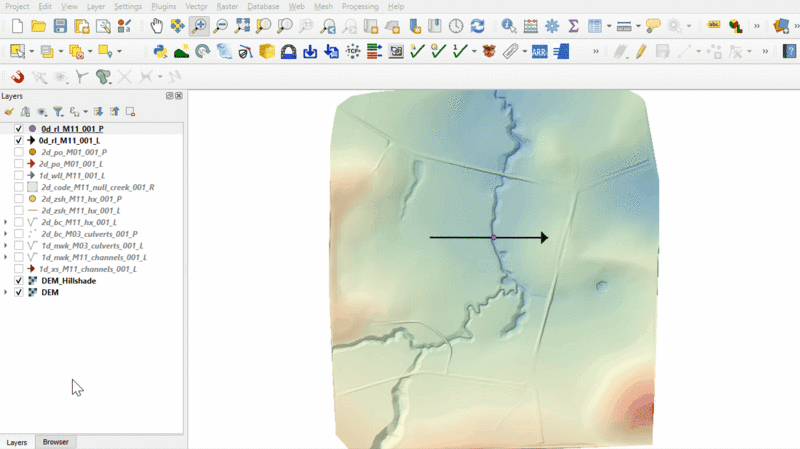Enable the 2d_po_M01_001_P layer checkbox

pyautogui.click(x=19, y=152)
